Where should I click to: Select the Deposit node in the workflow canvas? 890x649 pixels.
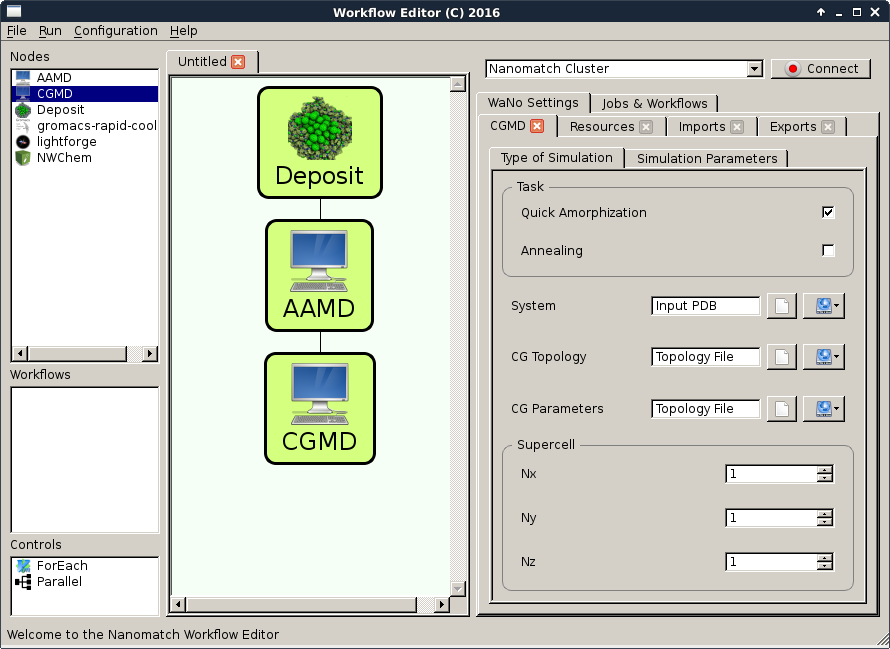319,142
